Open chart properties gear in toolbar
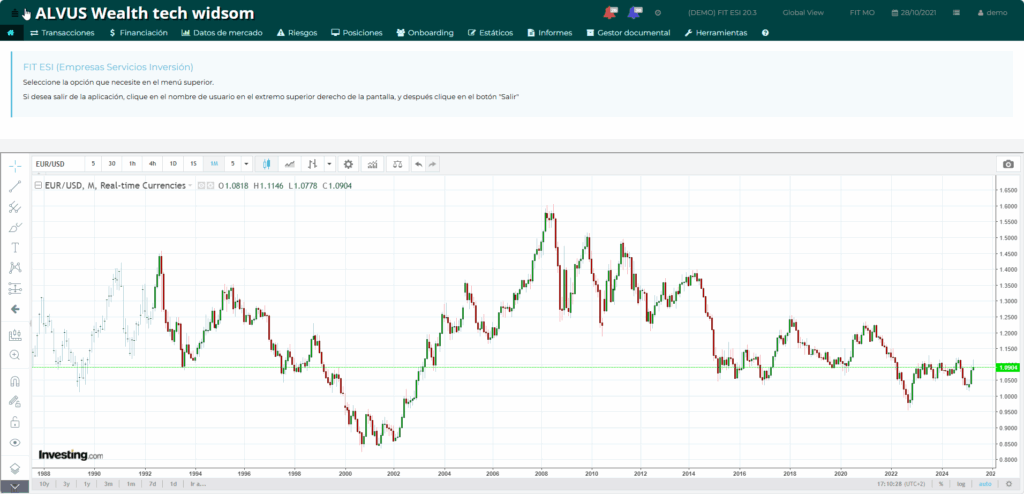Viewport: 1024px width, 494px height. [x=348, y=164]
